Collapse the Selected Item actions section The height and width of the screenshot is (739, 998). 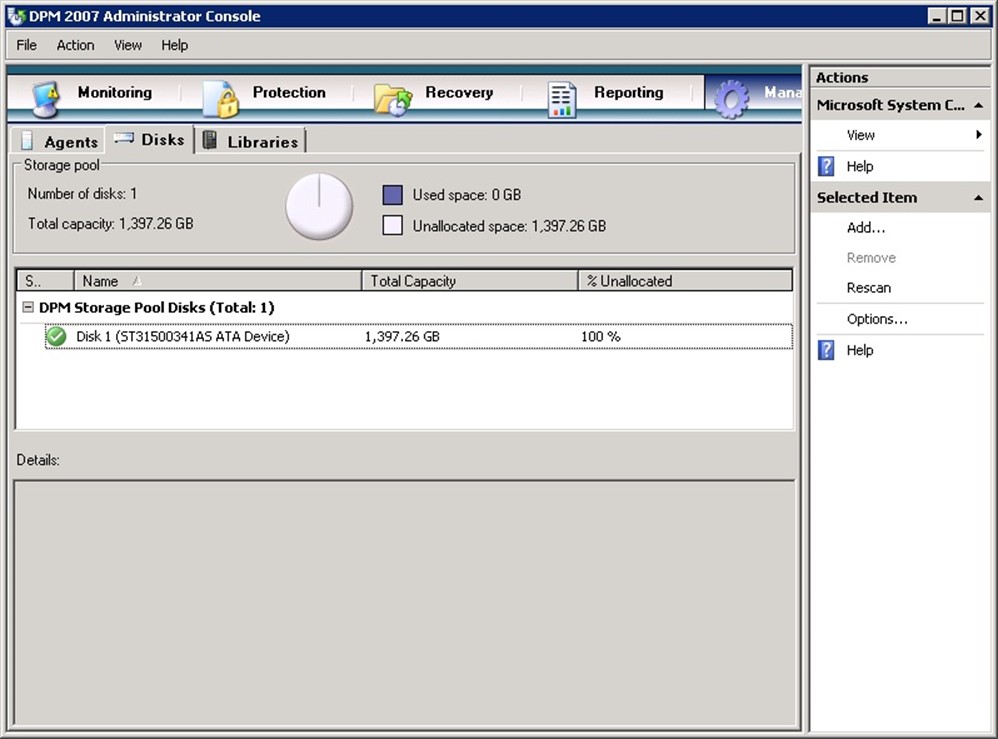(977, 198)
